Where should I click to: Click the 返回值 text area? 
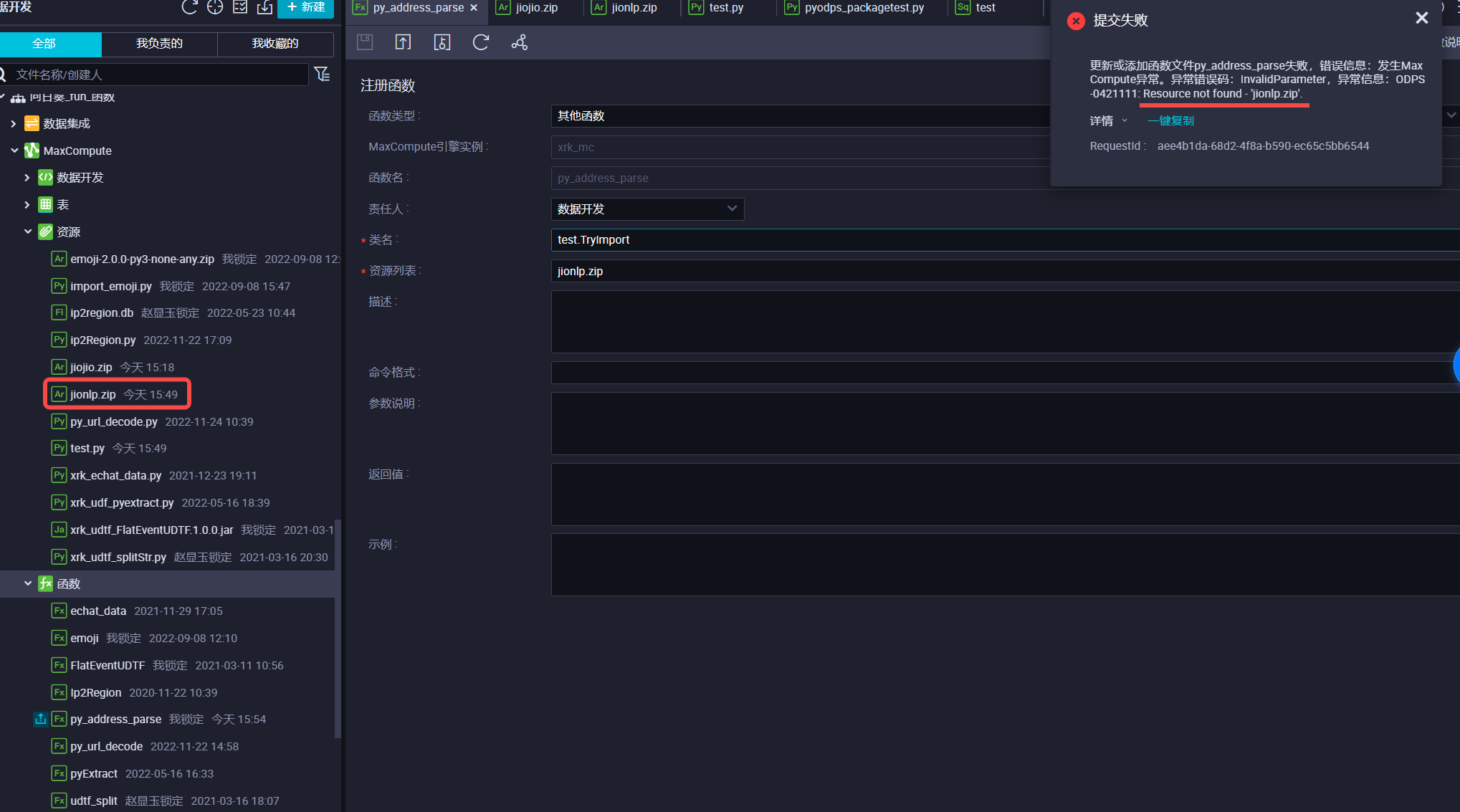(1005, 494)
